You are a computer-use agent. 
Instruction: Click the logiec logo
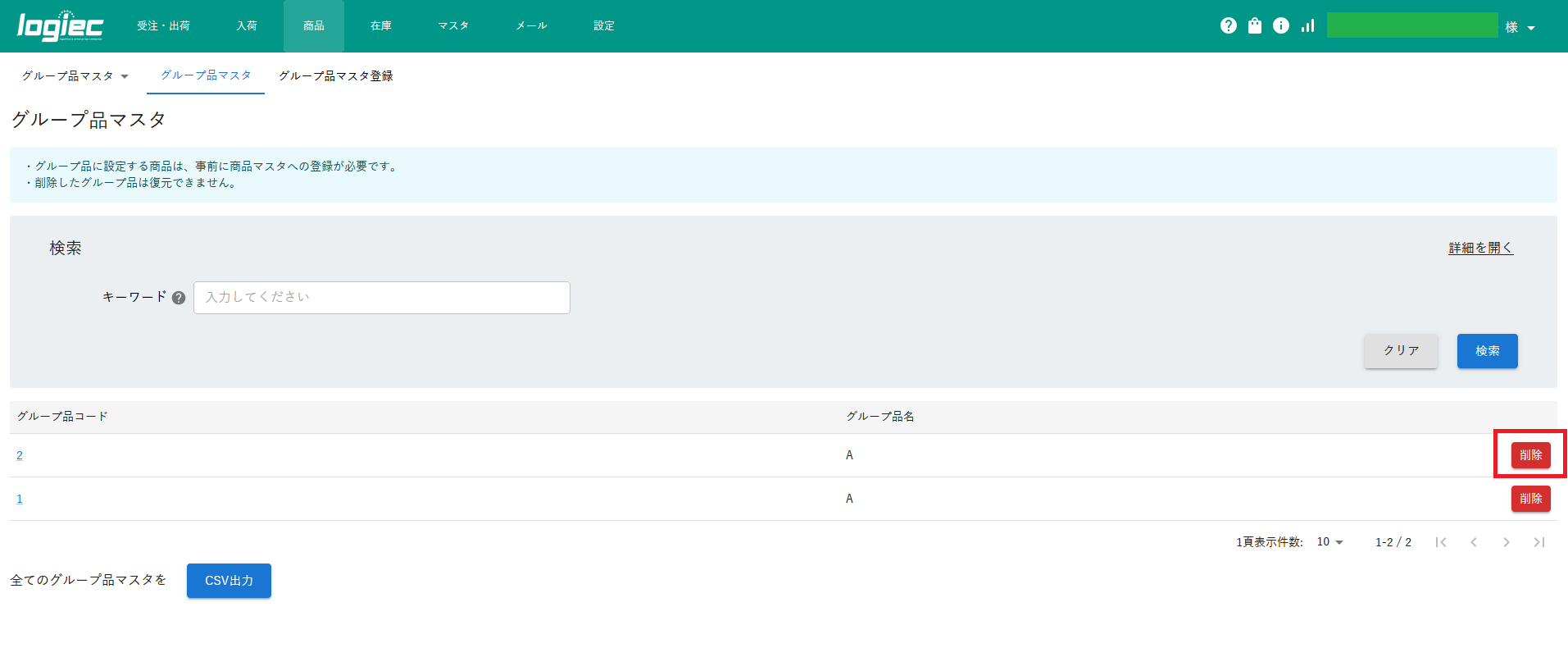coord(60,26)
